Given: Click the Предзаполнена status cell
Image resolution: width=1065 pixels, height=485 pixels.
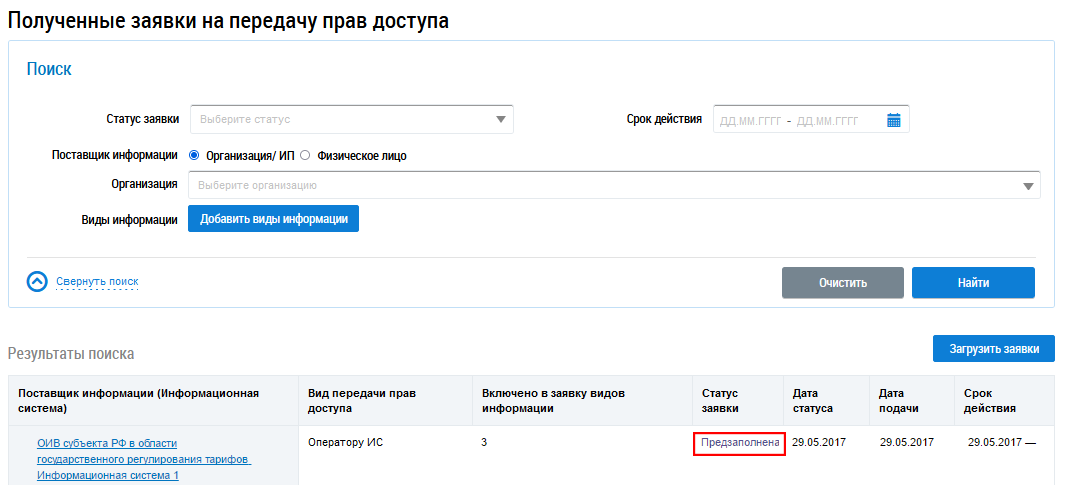Looking at the screenshot, I should 739,442.
